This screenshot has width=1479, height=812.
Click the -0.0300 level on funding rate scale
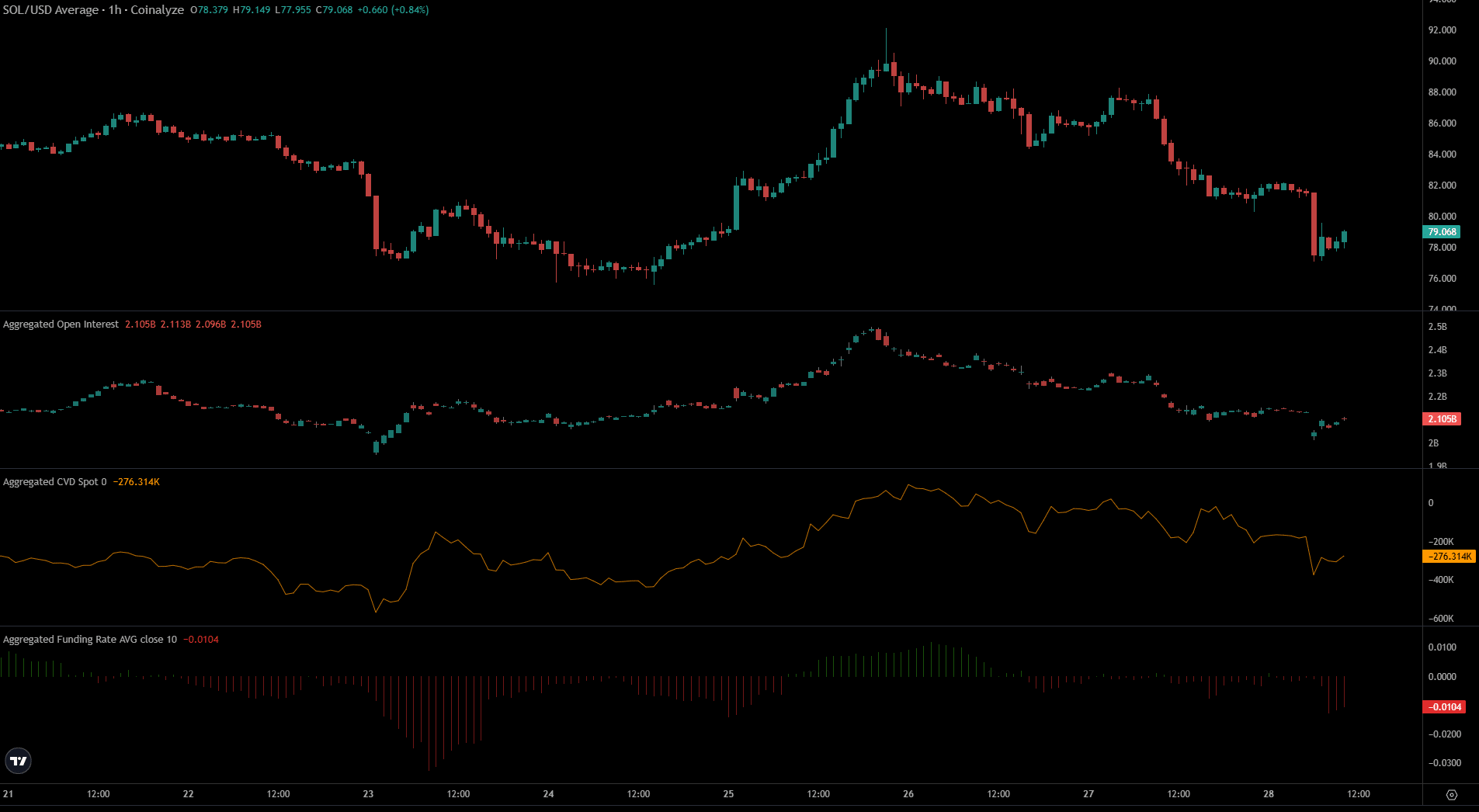1444,763
